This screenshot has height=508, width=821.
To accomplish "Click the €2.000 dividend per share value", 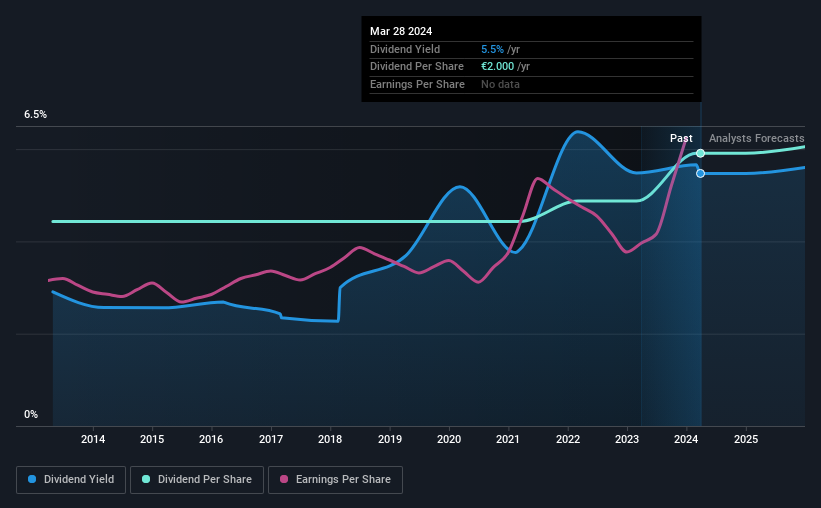I will click(x=497, y=67).
